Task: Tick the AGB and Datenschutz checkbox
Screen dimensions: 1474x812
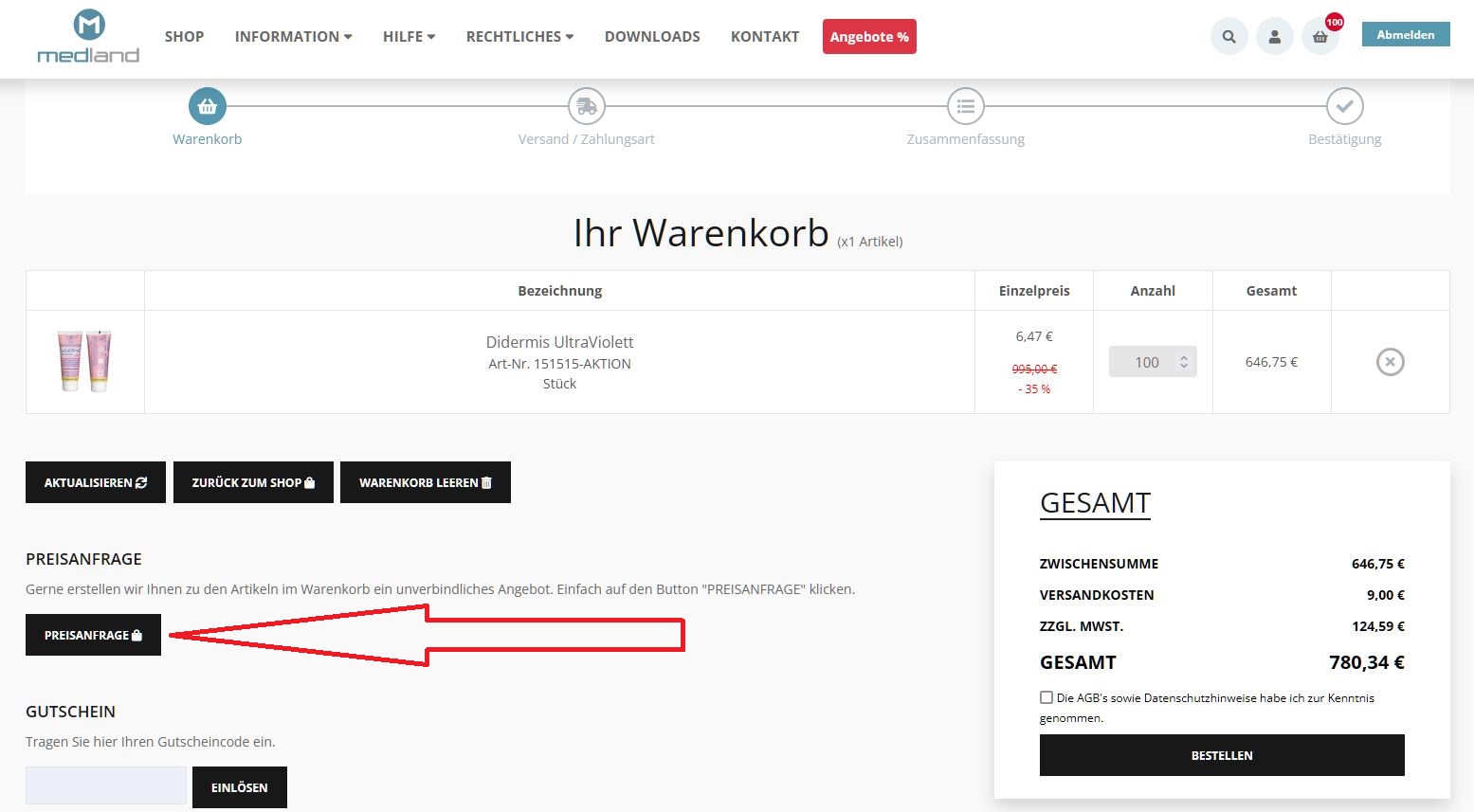Action: pyautogui.click(x=1046, y=697)
